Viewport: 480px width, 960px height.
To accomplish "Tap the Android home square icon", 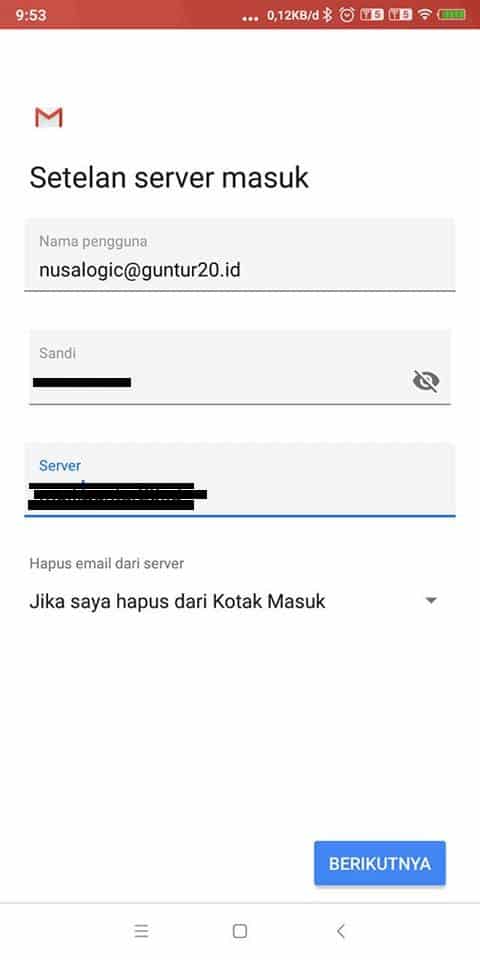I will (x=240, y=931).
